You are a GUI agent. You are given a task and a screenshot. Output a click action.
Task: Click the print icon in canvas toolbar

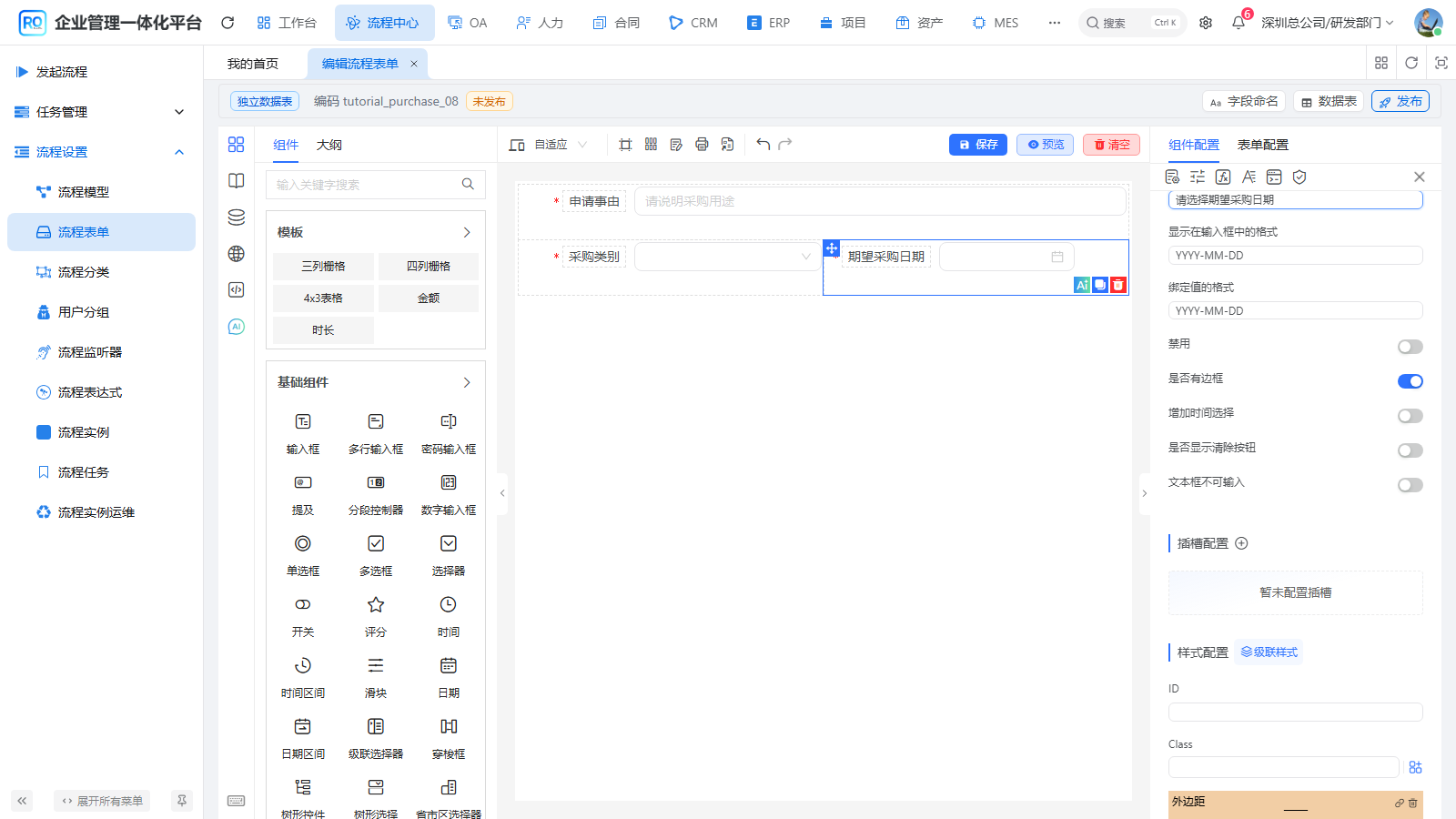coord(702,144)
